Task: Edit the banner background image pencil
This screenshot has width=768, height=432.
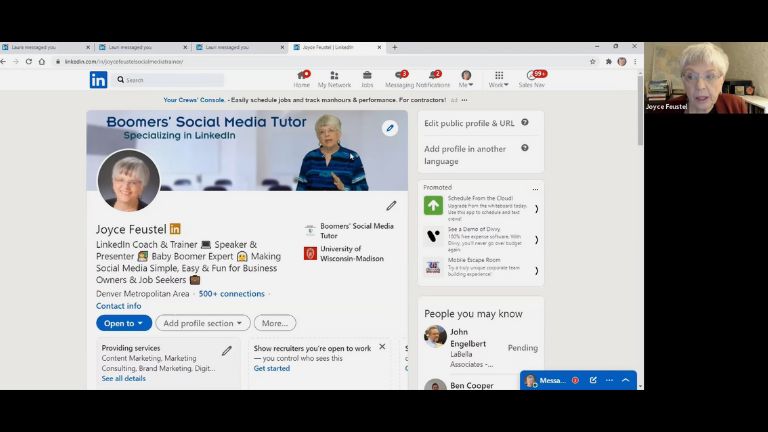Action: pyautogui.click(x=390, y=128)
